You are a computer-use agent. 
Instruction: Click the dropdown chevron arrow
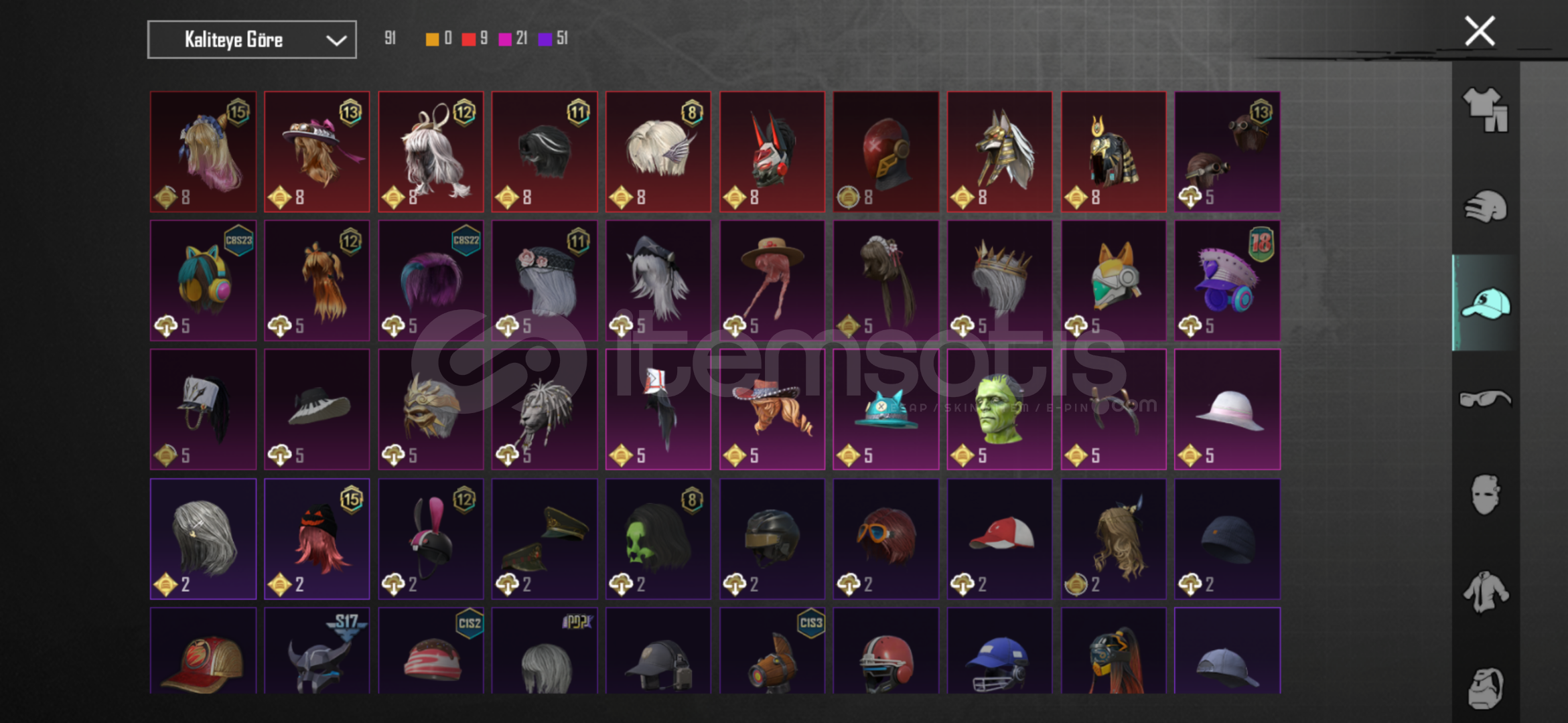[x=336, y=40]
